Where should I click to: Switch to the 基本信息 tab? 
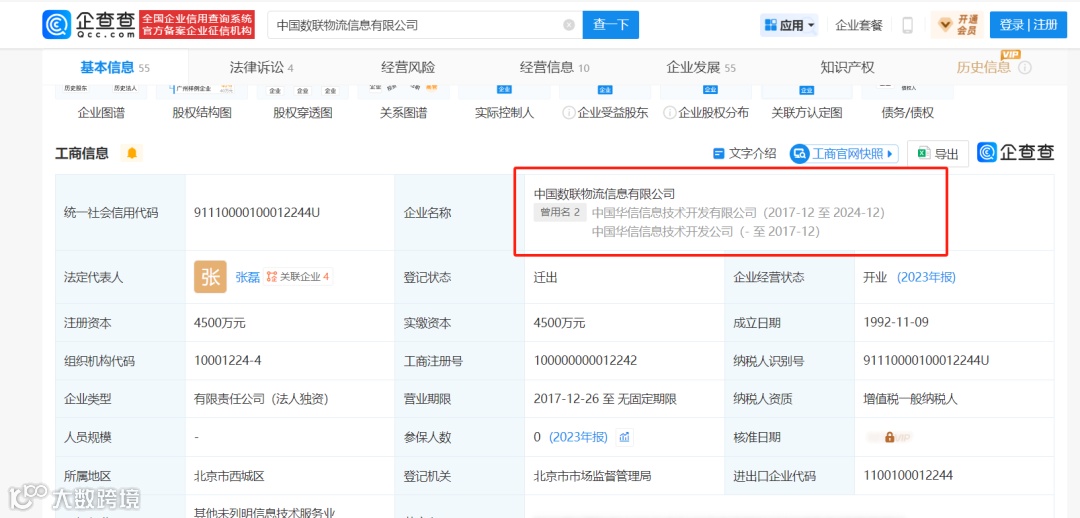point(114,68)
